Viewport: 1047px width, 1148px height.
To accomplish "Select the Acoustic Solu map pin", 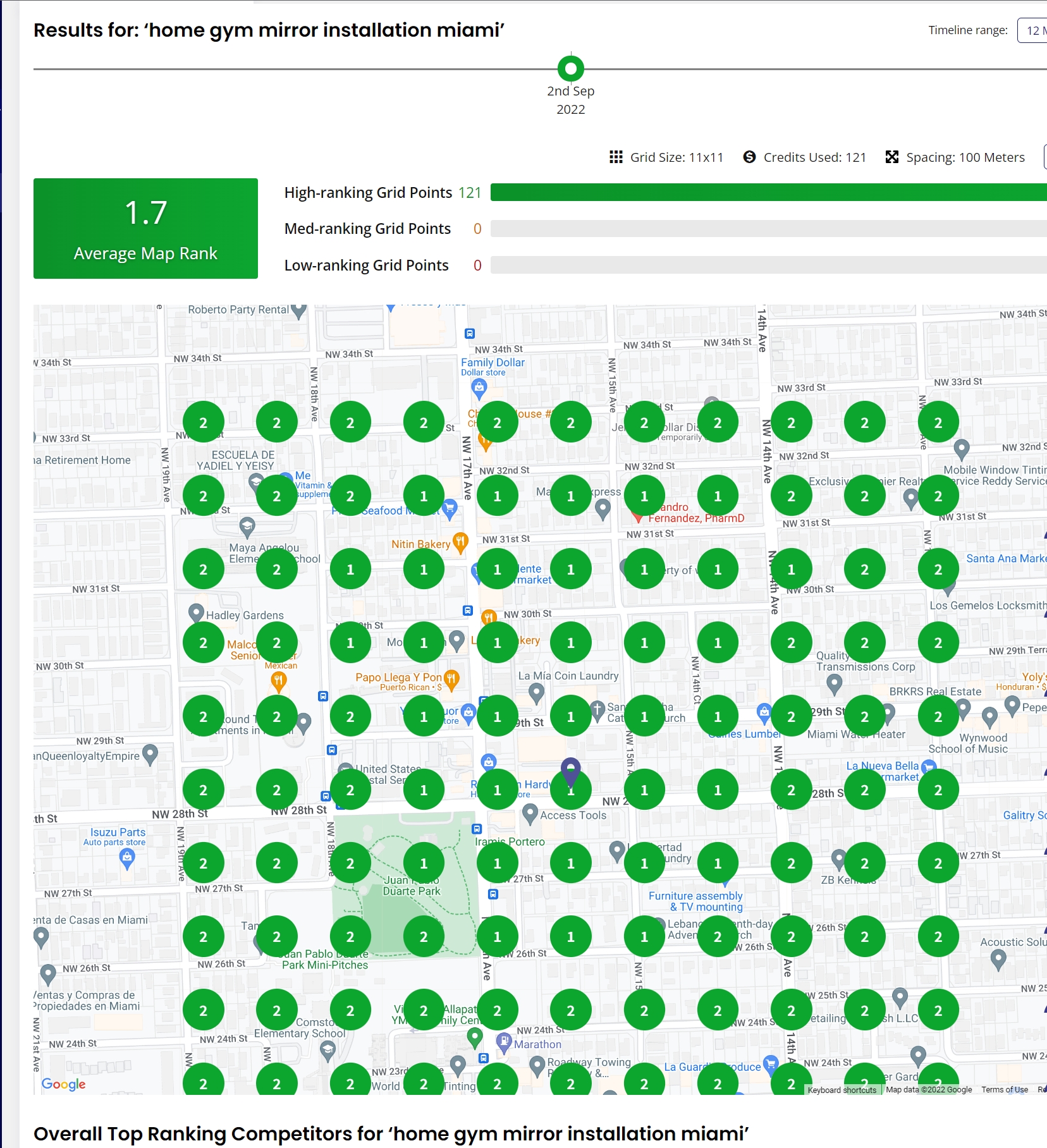I will 998,960.
